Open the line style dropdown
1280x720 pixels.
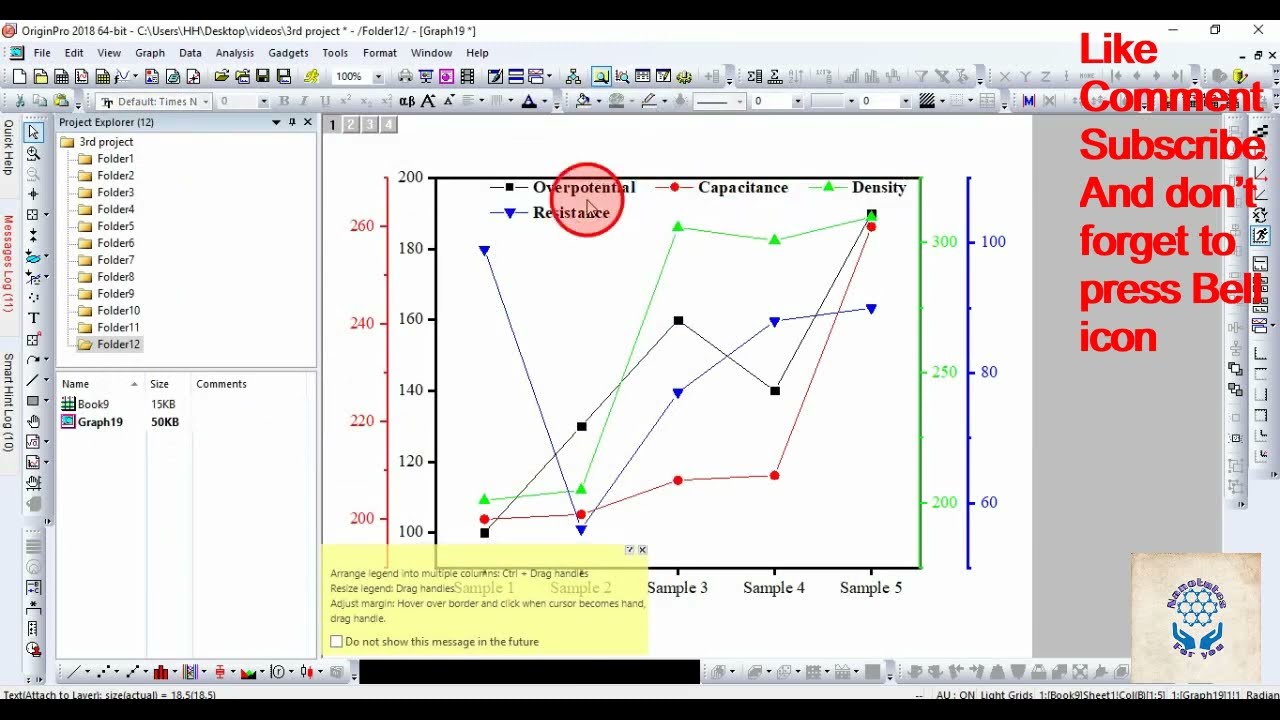click(x=740, y=101)
